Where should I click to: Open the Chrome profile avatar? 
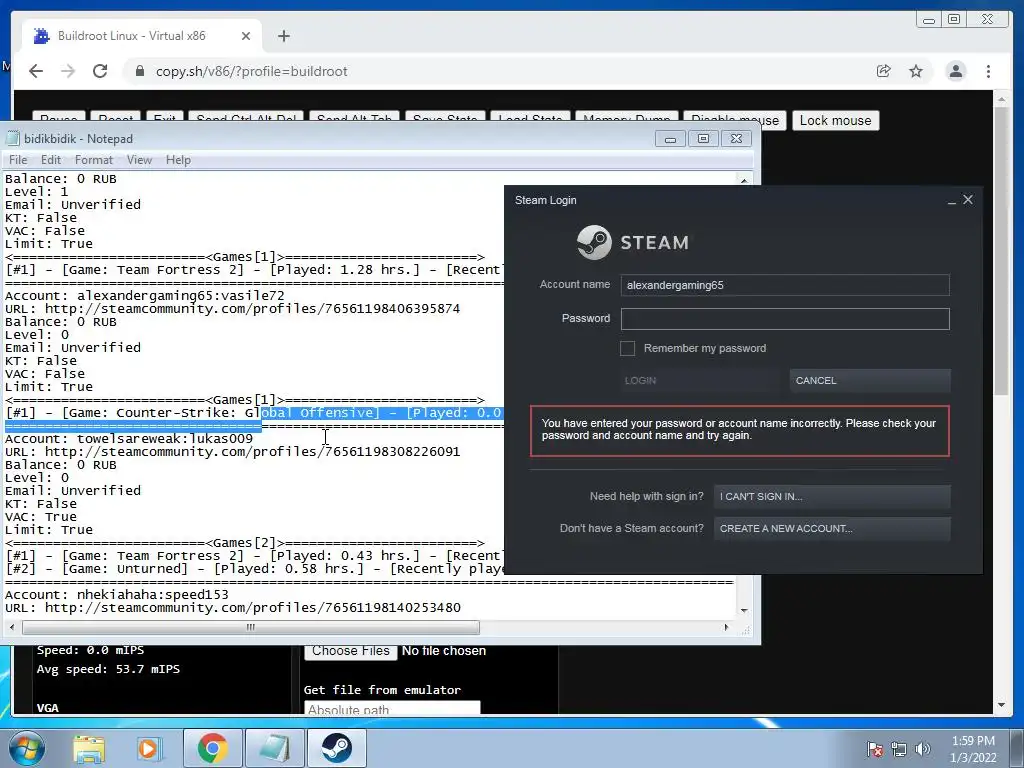[955, 71]
